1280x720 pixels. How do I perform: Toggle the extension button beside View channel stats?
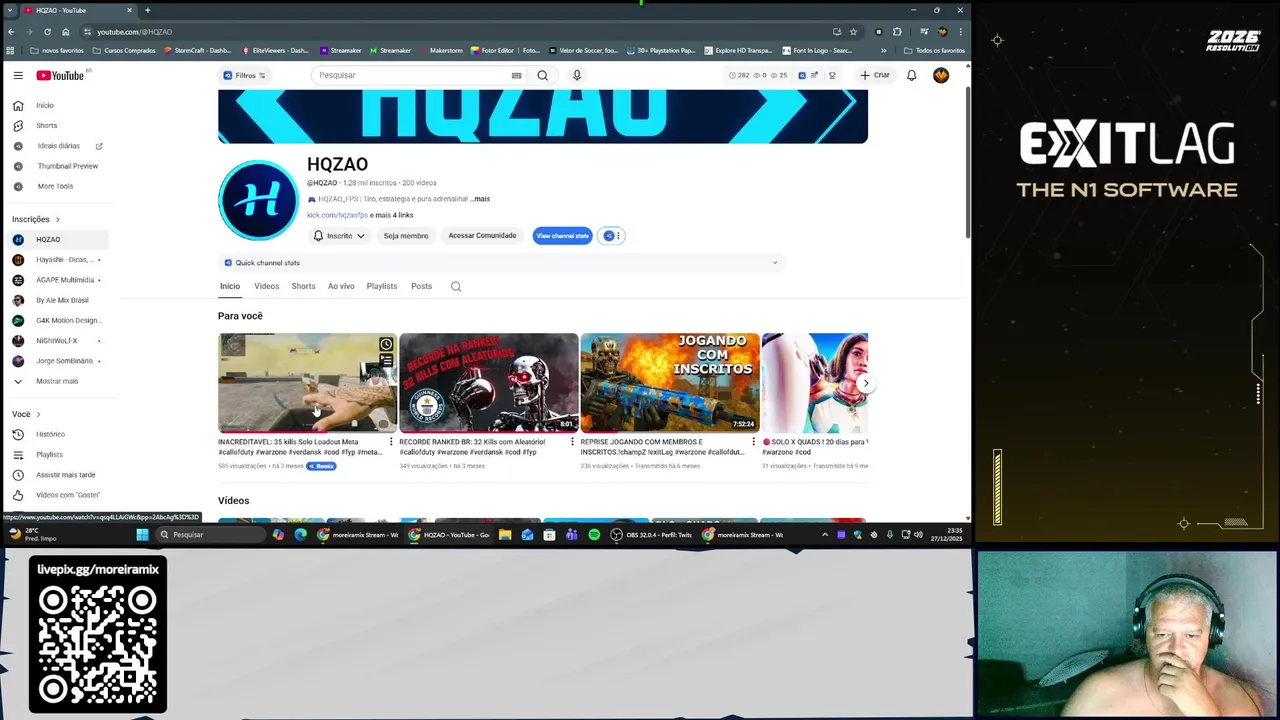612,236
